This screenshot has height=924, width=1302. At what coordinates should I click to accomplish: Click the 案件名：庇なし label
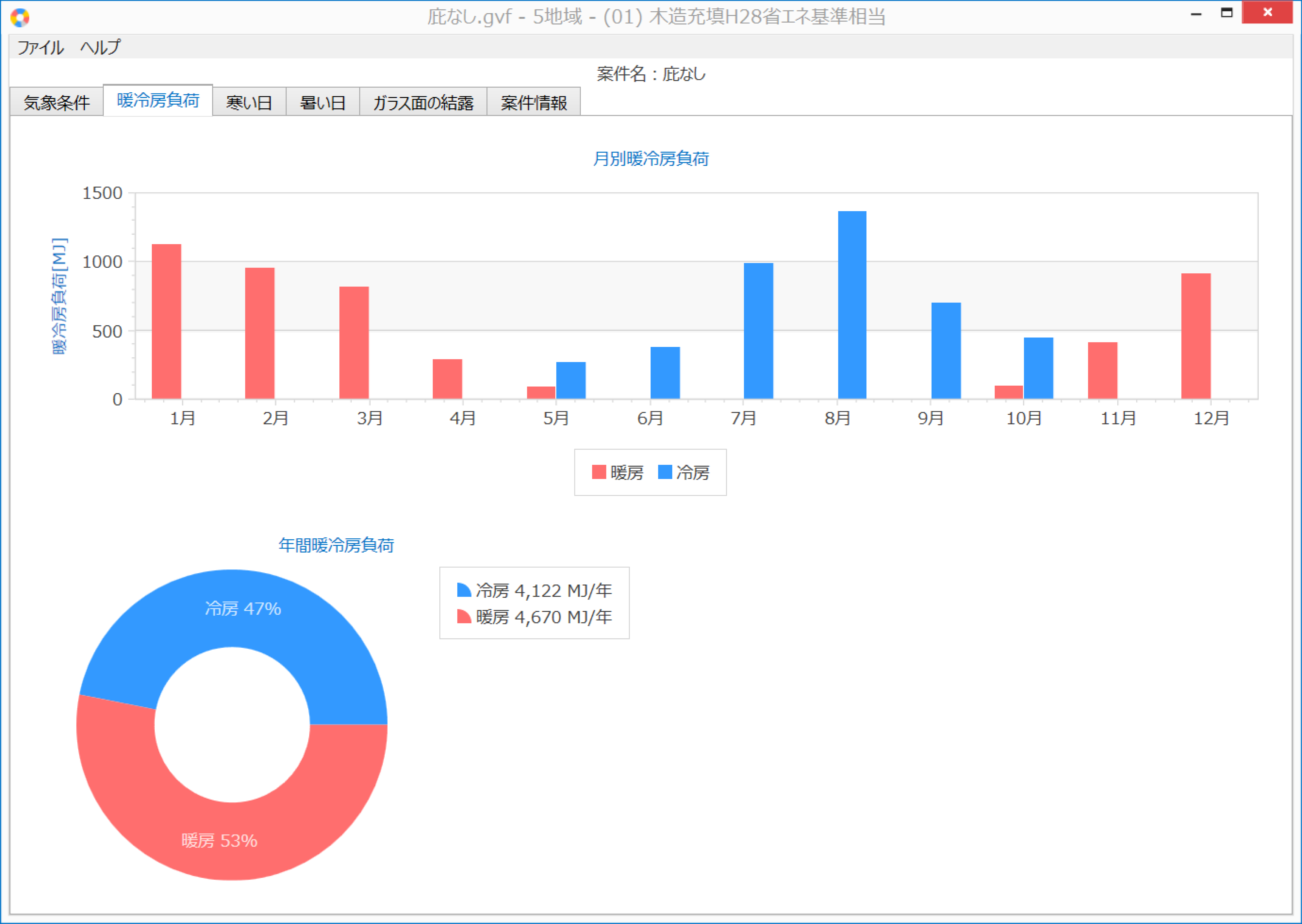click(651, 74)
